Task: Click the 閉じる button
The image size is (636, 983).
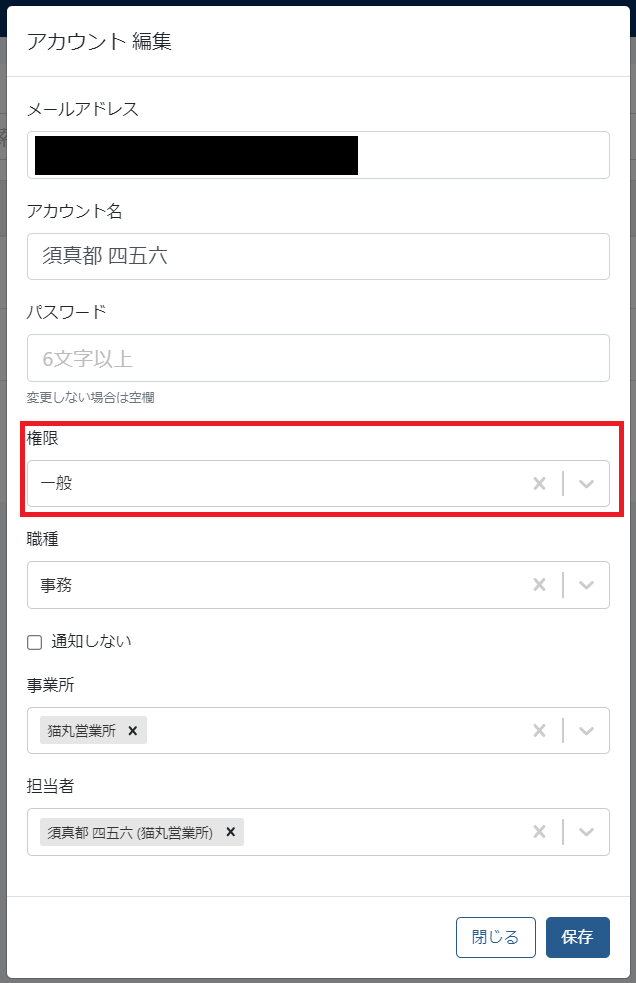Action: [495, 937]
